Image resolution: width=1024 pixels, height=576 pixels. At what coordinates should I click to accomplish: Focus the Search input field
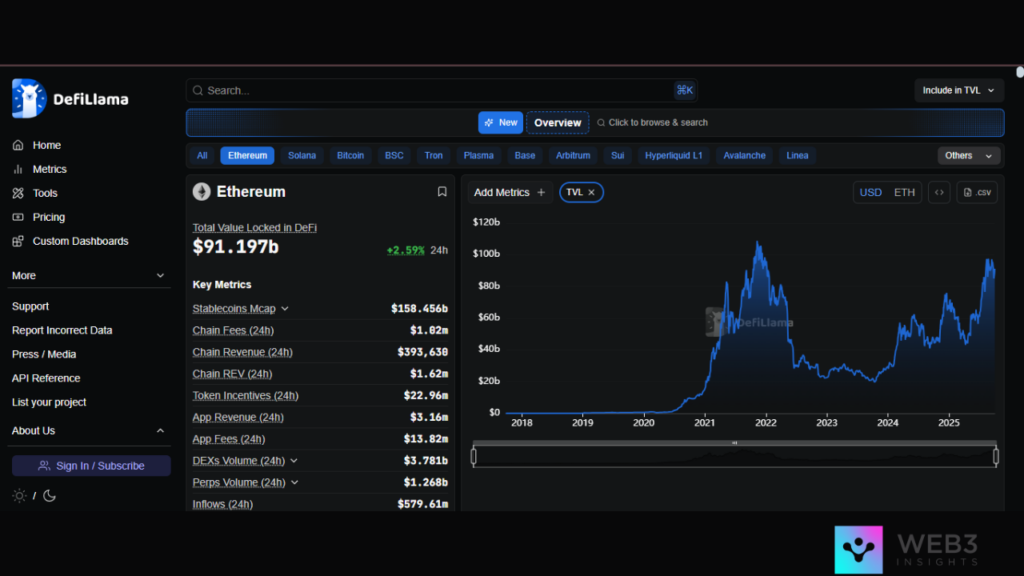pos(430,90)
